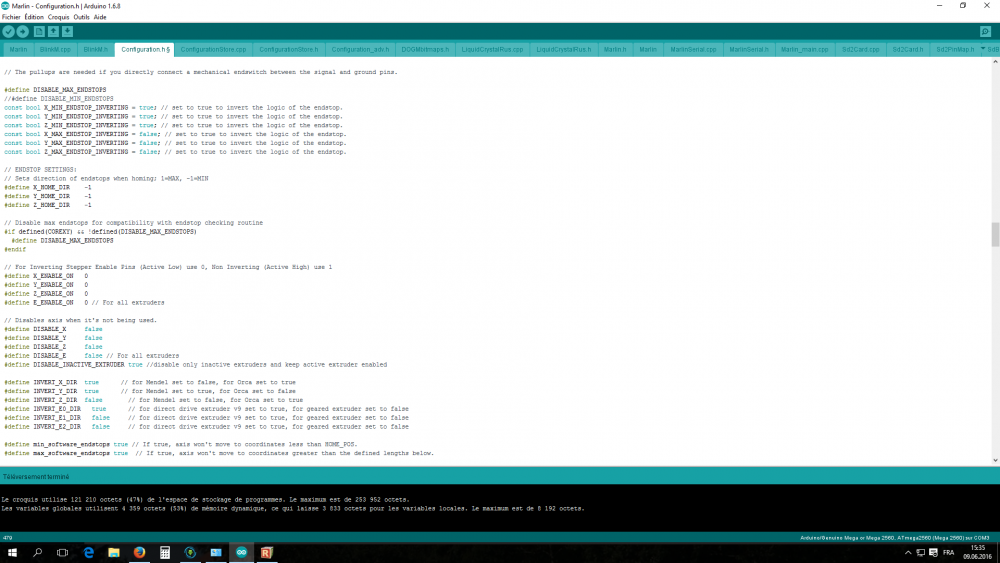The image size is (1000, 563).
Task: Click the Arduino icon in the taskbar
Action: coord(242,552)
